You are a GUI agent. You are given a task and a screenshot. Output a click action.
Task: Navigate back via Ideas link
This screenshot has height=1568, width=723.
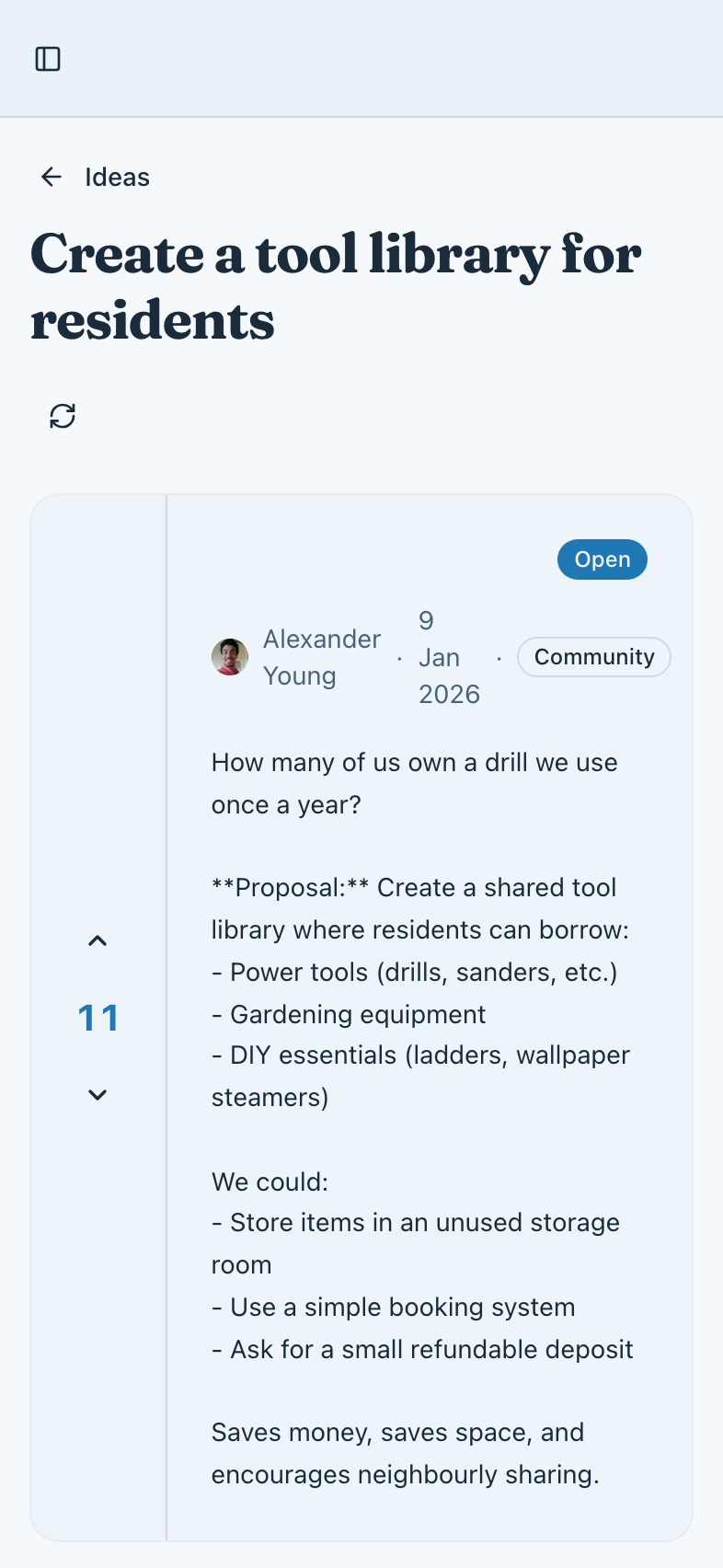117,177
